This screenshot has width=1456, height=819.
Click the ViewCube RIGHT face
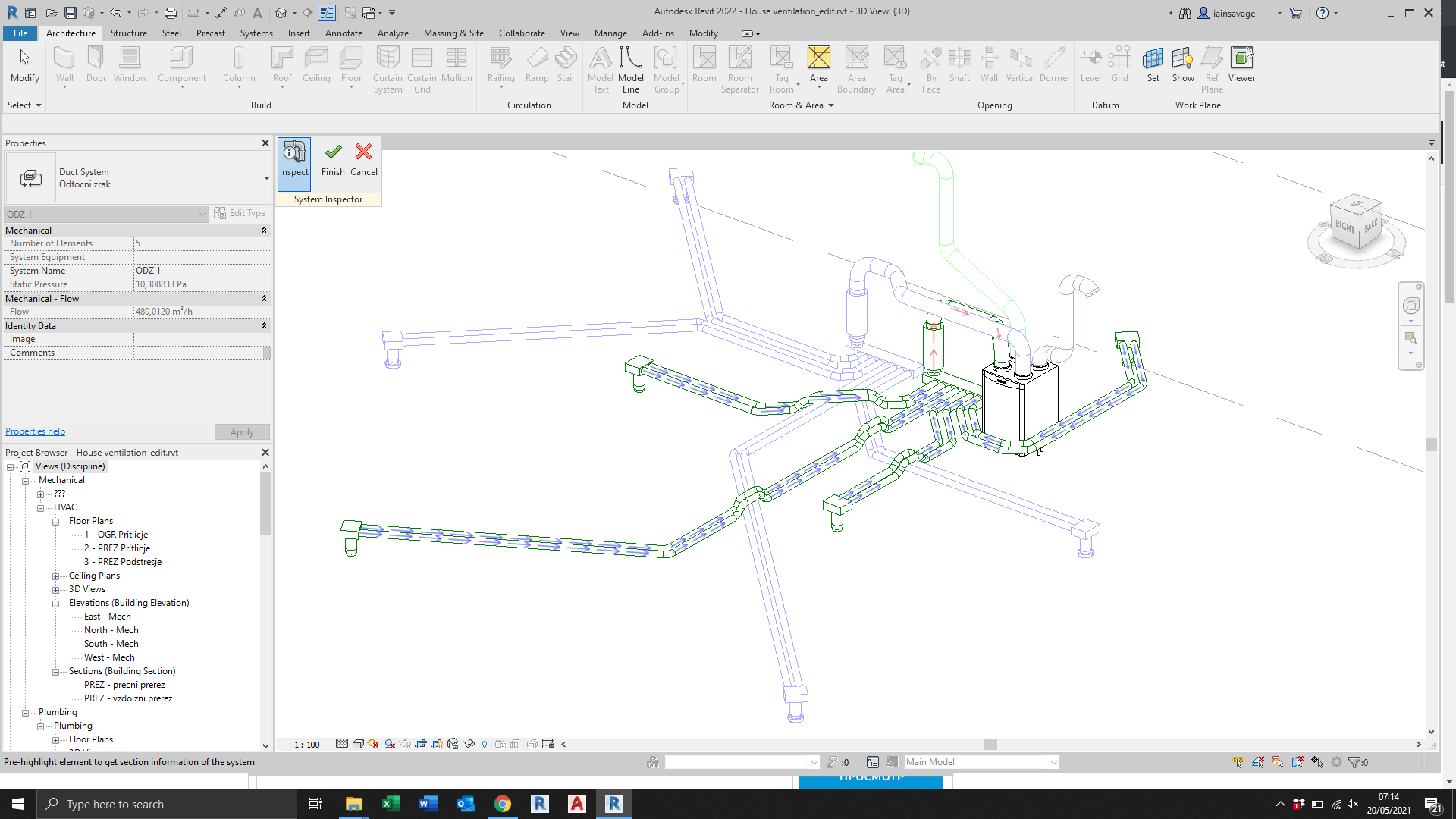(1345, 227)
